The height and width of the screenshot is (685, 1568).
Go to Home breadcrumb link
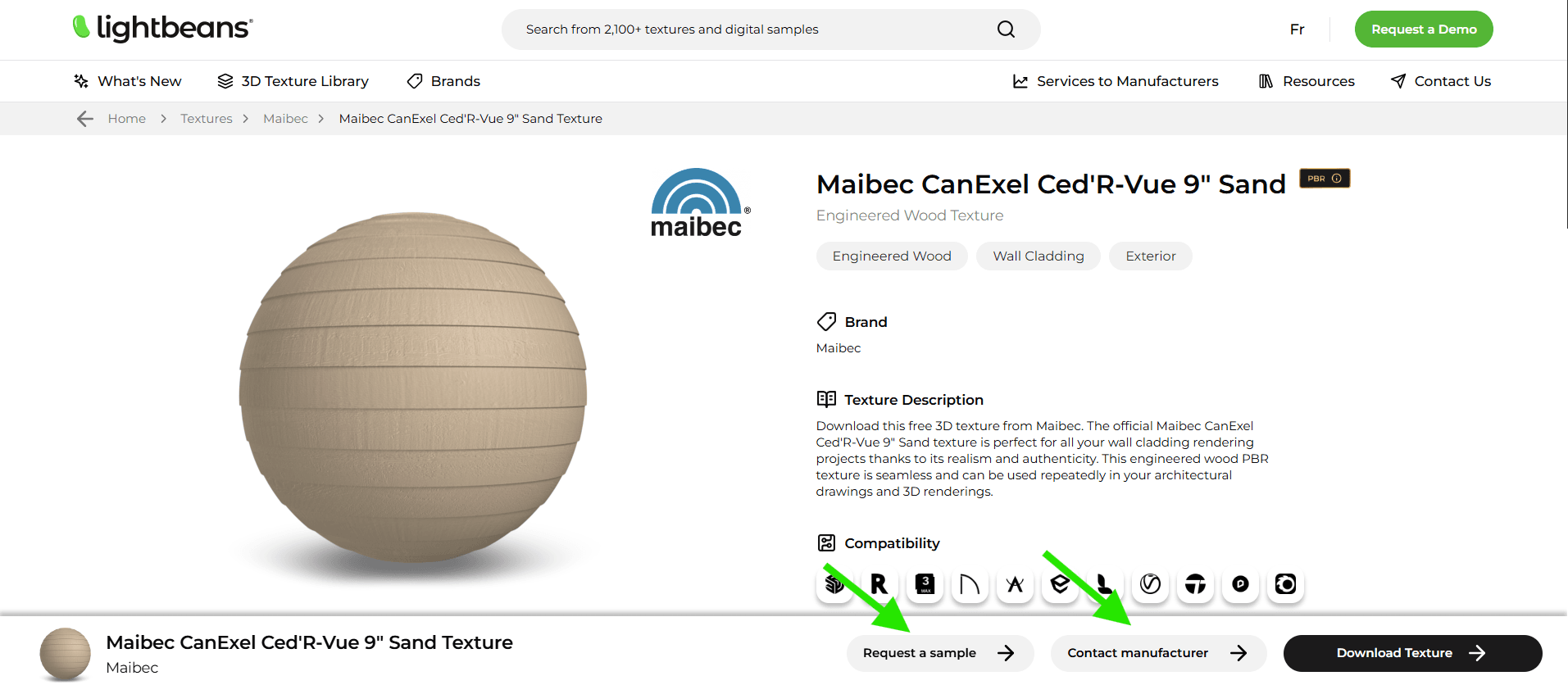point(127,119)
